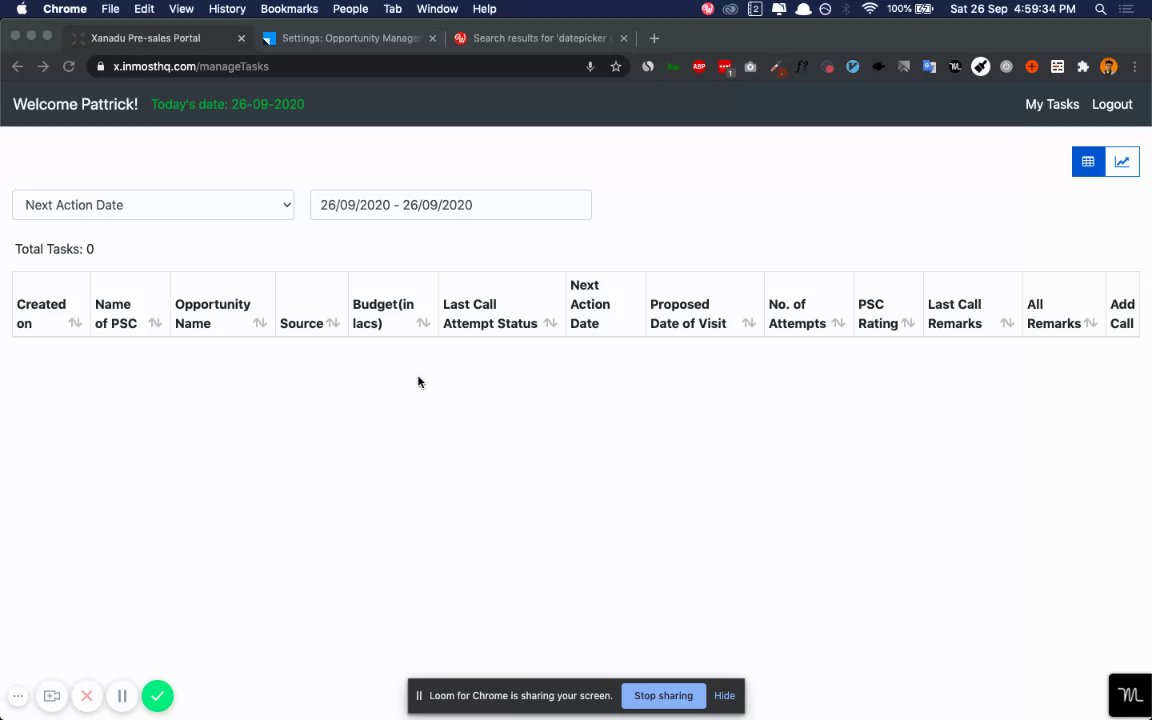Image resolution: width=1152 pixels, height=720 pixels.
Task: Open the People menu
Action: pyautogui.click(x=350, y=9)
